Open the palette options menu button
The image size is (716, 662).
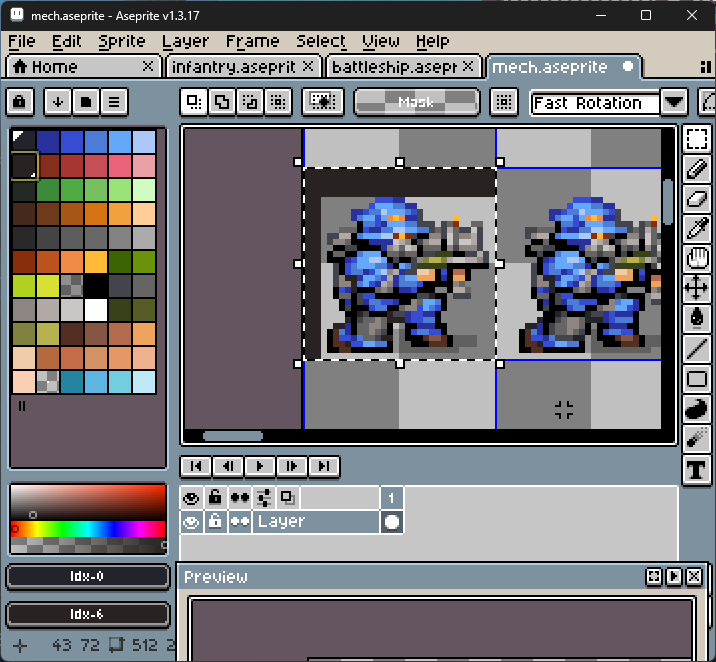coord(114,102)
